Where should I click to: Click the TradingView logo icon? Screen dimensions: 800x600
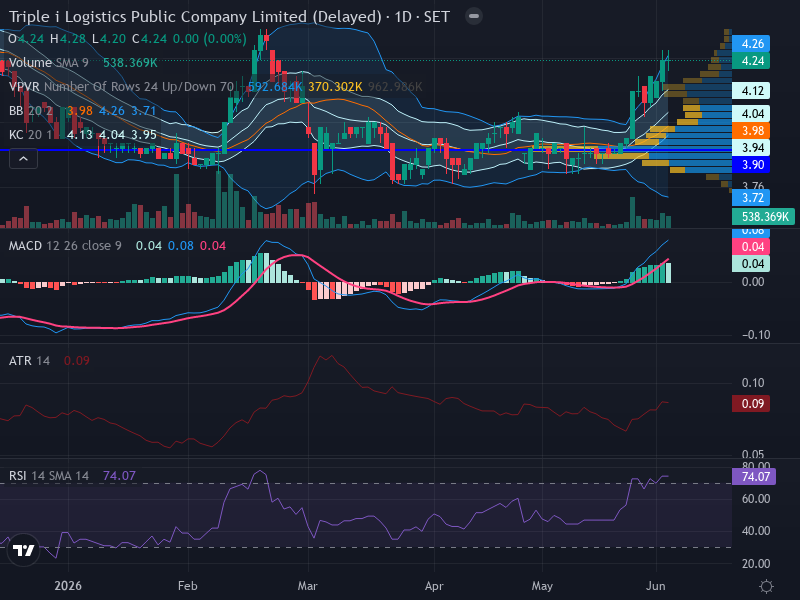tap(23, 550)
